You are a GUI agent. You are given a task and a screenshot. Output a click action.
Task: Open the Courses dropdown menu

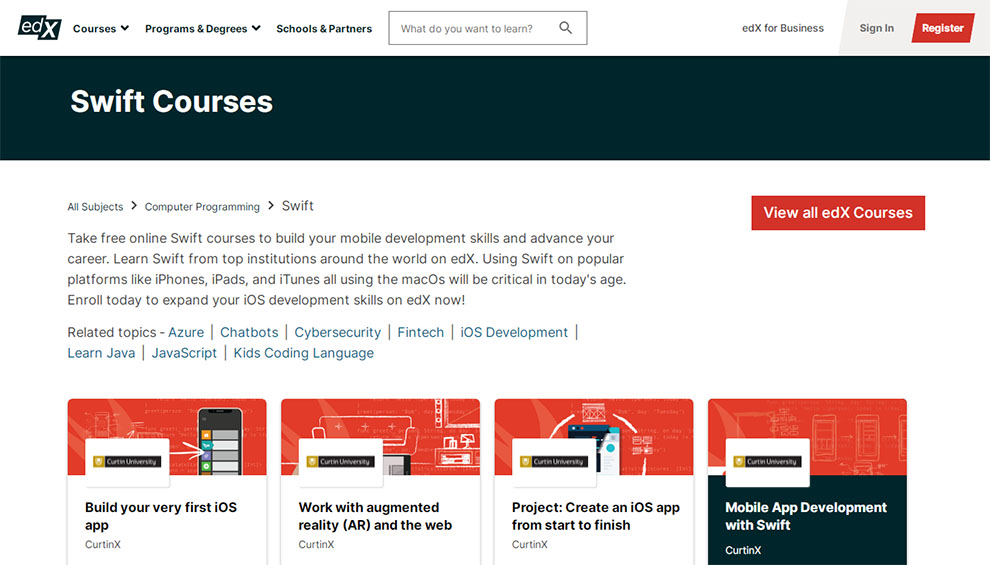click(x=101, y=28)
